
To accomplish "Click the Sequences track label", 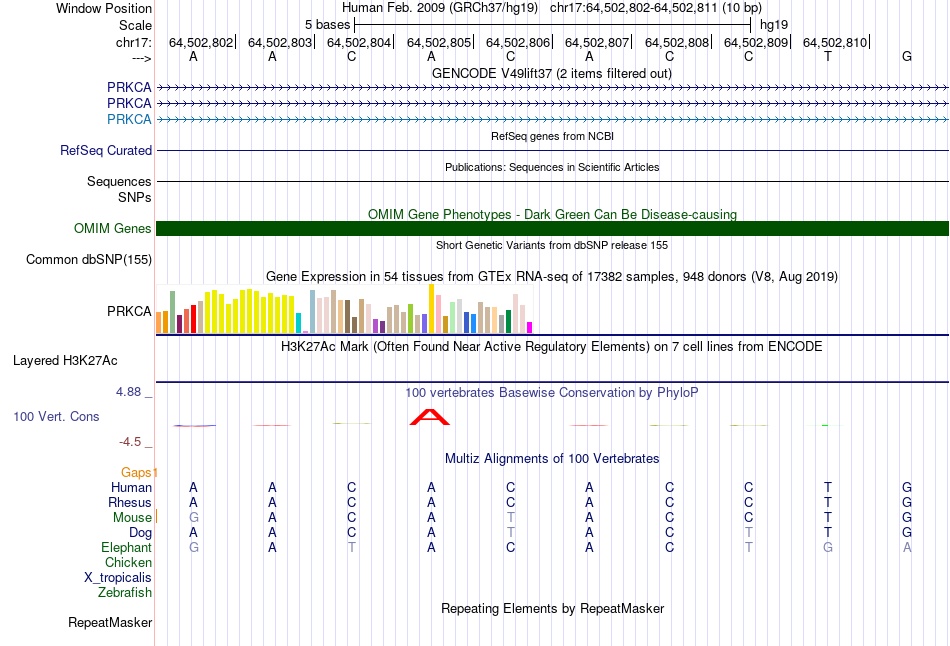I will point(119,181).
